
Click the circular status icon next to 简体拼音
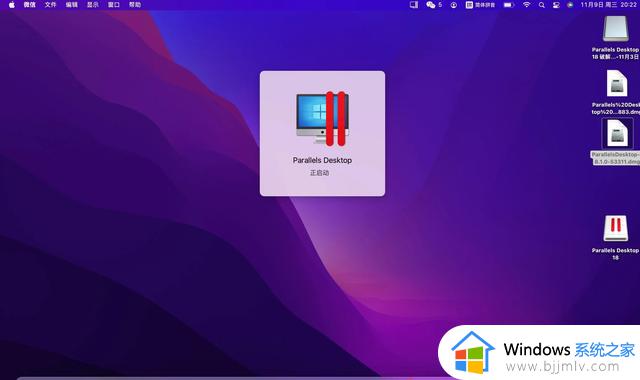pos(454,5)
